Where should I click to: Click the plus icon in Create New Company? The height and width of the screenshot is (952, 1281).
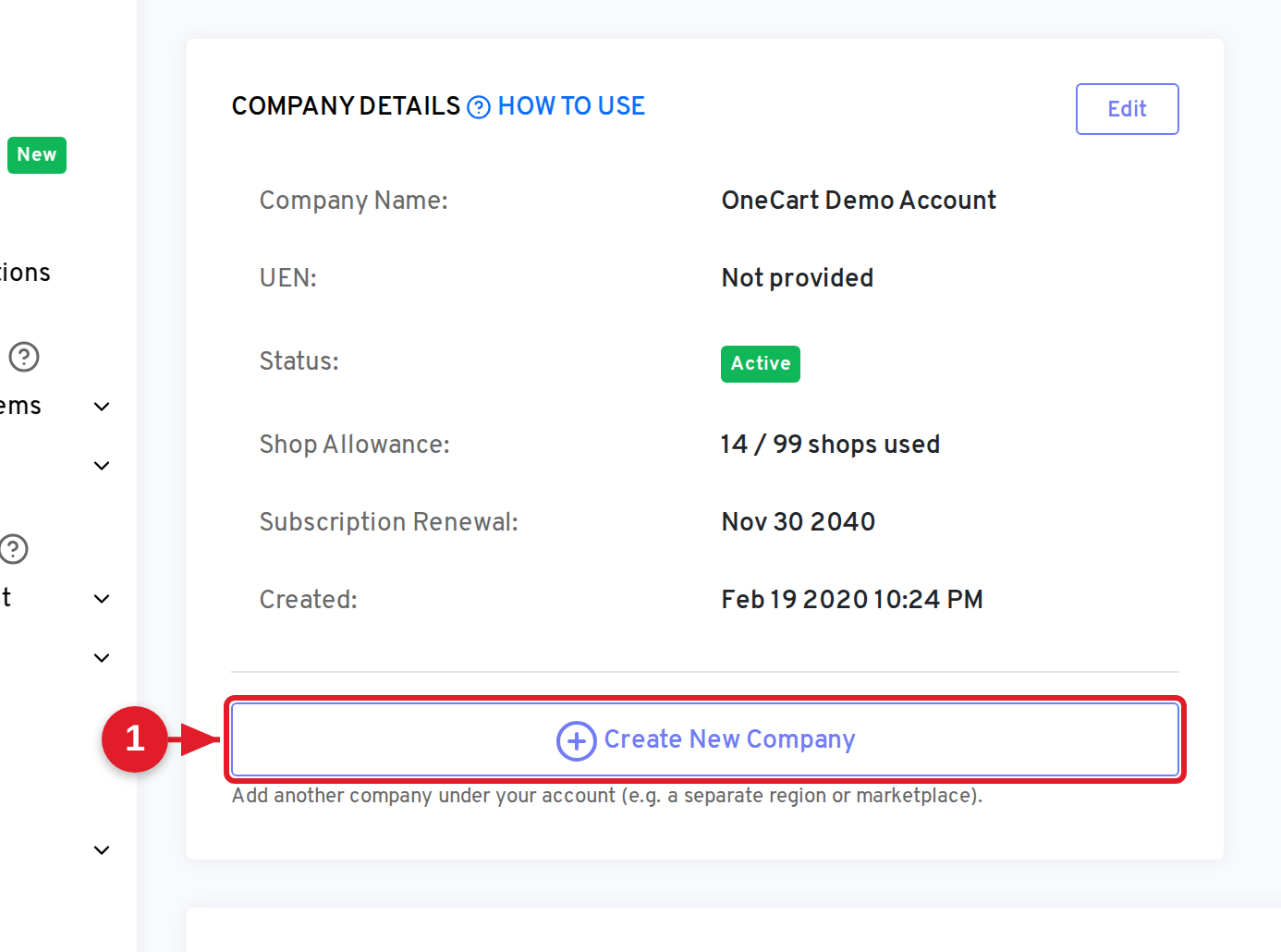tap(576, 740)
